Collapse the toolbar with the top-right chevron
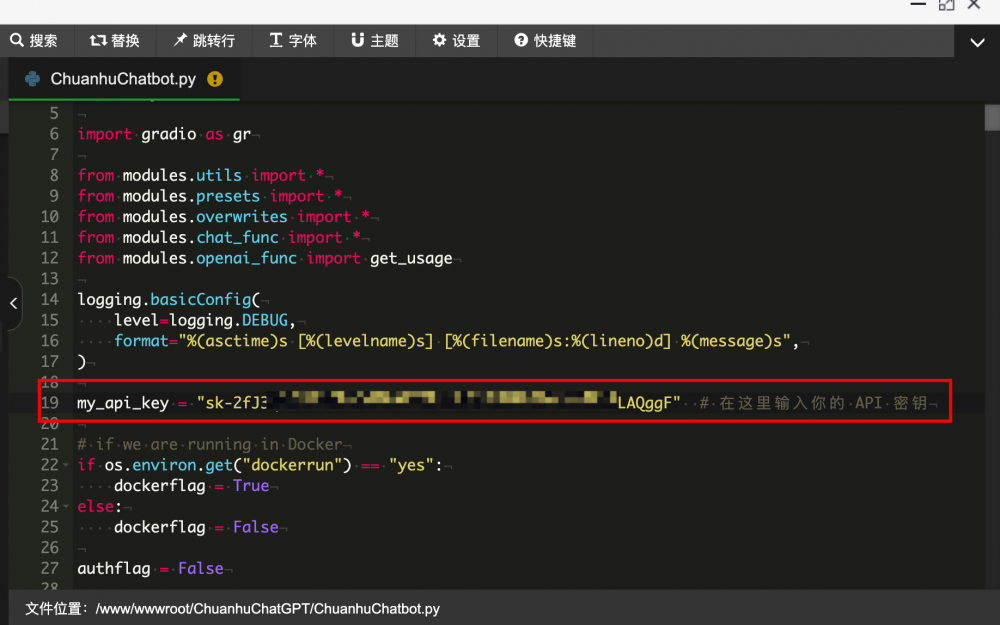 [x=977, y=42]
